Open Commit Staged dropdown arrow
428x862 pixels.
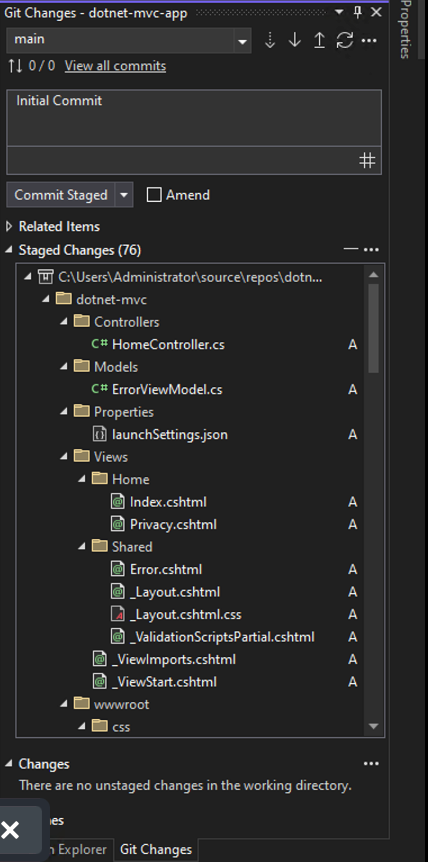[x=124, y=195]
